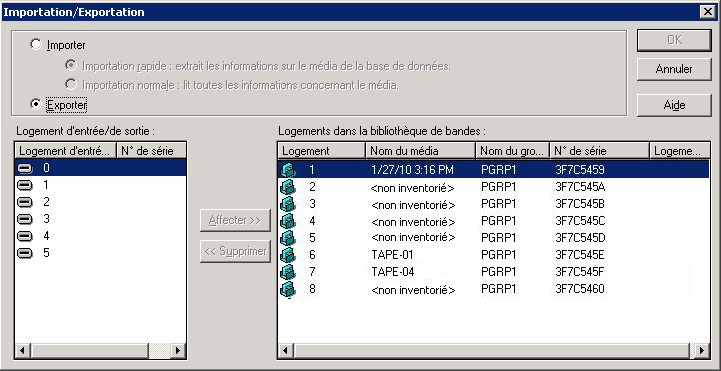
Task: Click serial number 3F7C545F
Action: (x=580, y=272)
